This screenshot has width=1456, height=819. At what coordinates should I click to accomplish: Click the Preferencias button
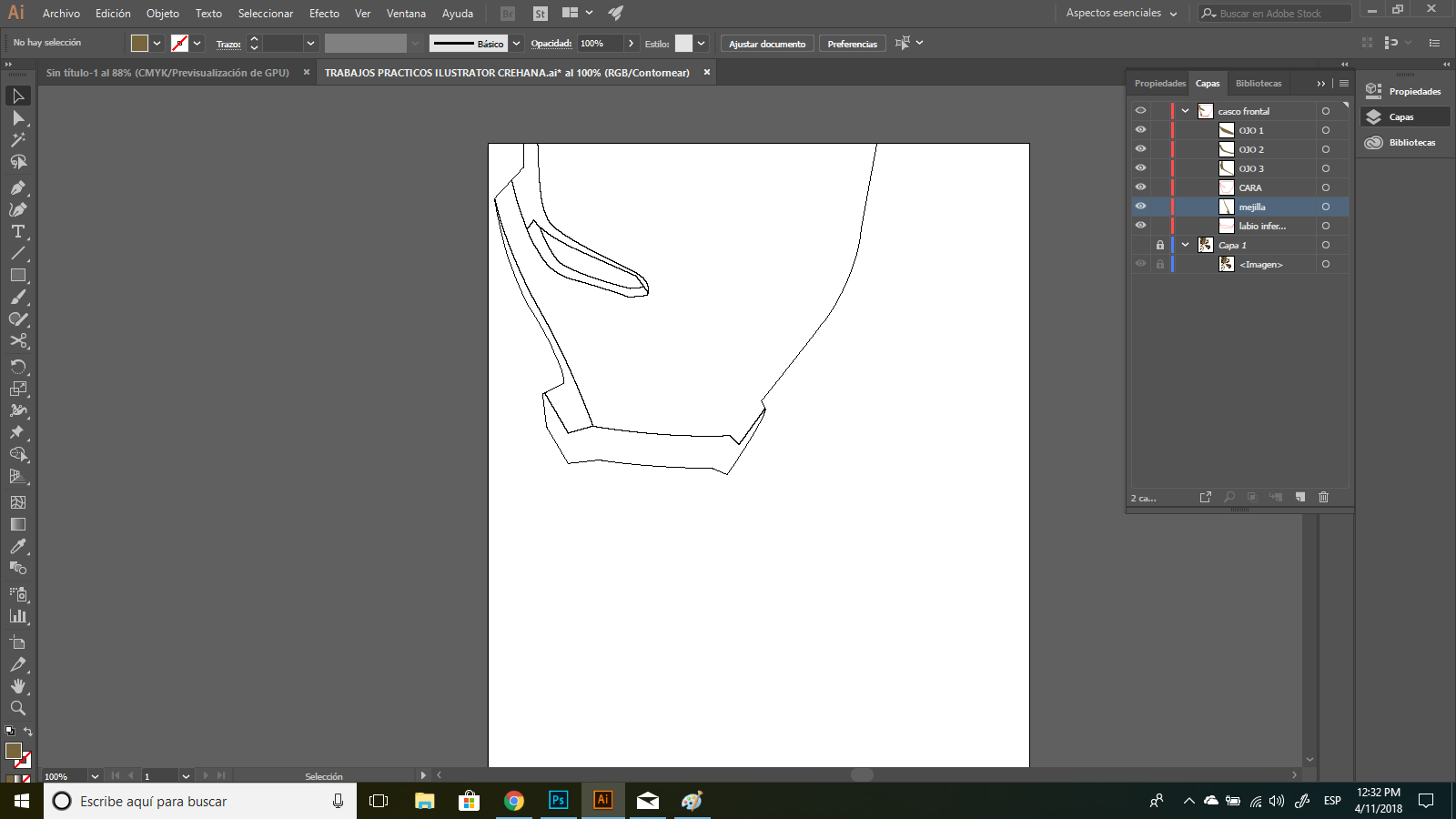pyautogui.click(x=853, y=44)
